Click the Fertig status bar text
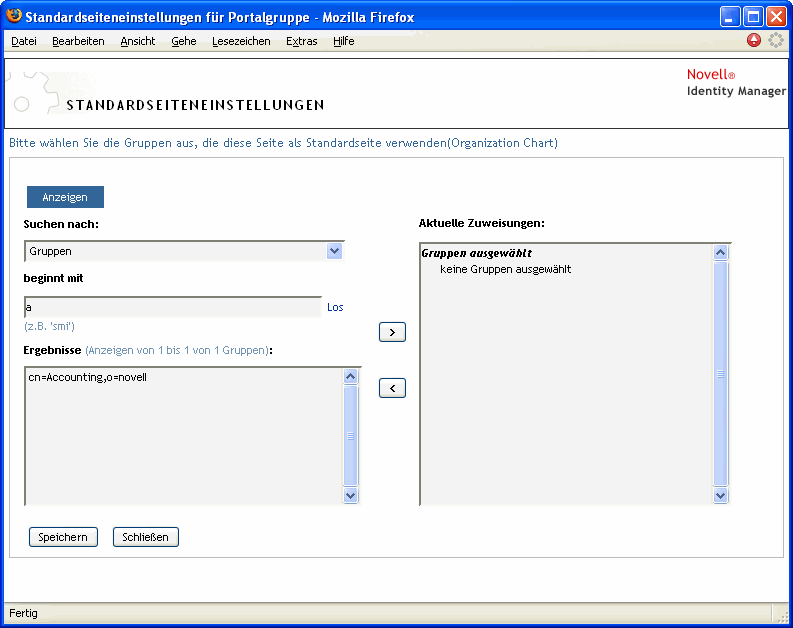This screenshot has width=793, height=628. tap(23, 613)
